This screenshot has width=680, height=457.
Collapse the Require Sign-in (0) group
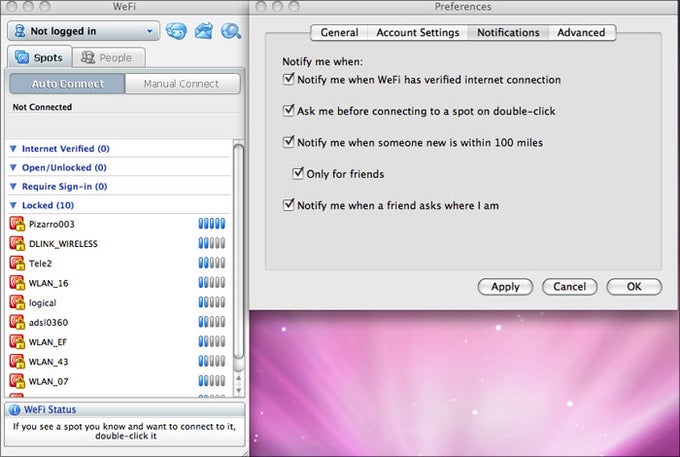[13, 186]
